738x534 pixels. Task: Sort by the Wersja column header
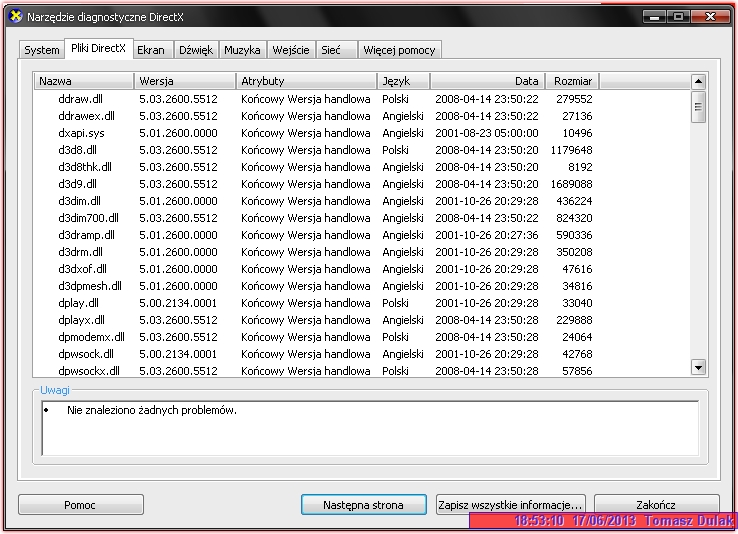click(184, 81)
